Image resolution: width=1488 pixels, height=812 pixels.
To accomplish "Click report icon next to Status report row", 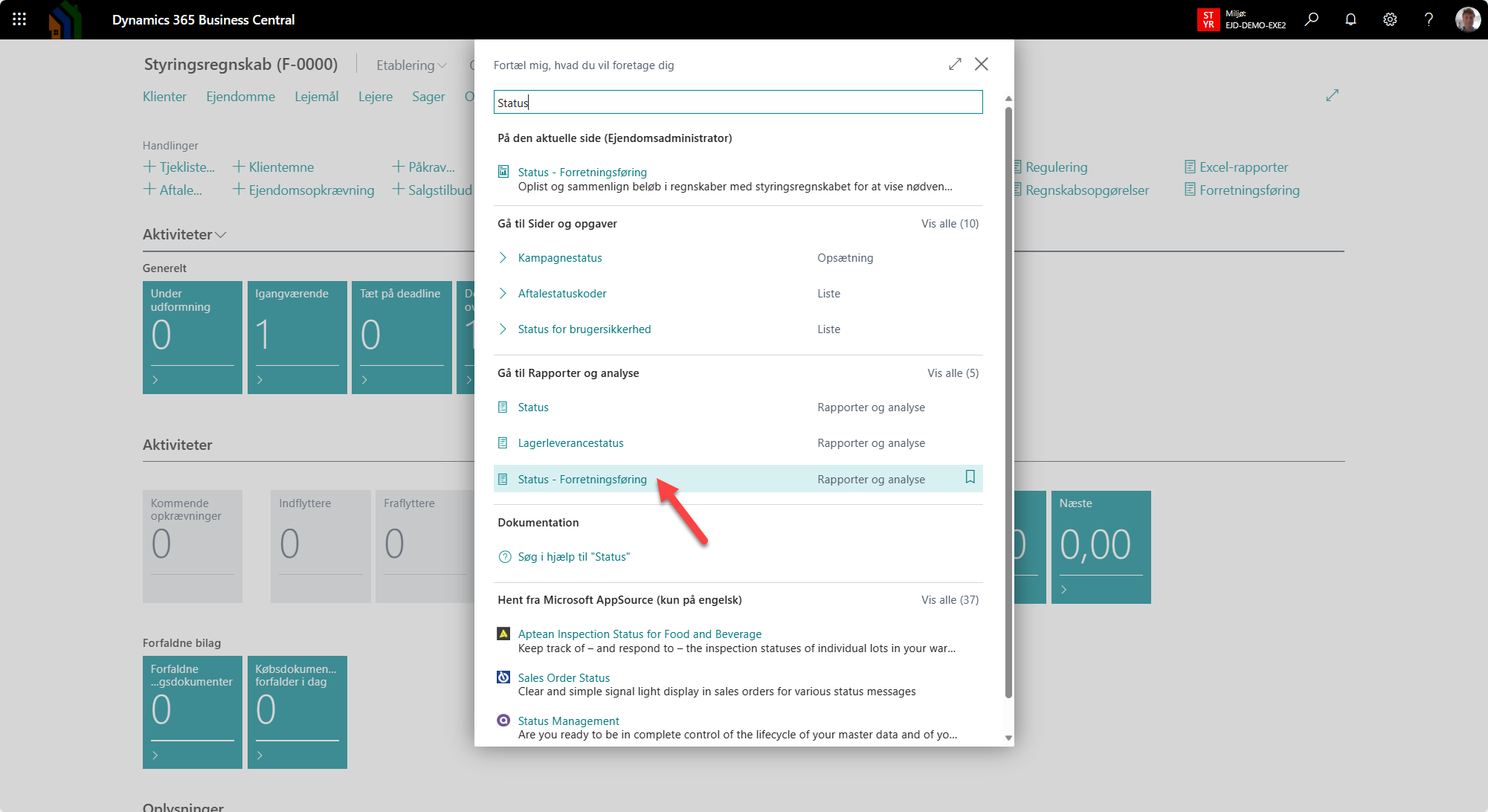I will tap(503, 407).
